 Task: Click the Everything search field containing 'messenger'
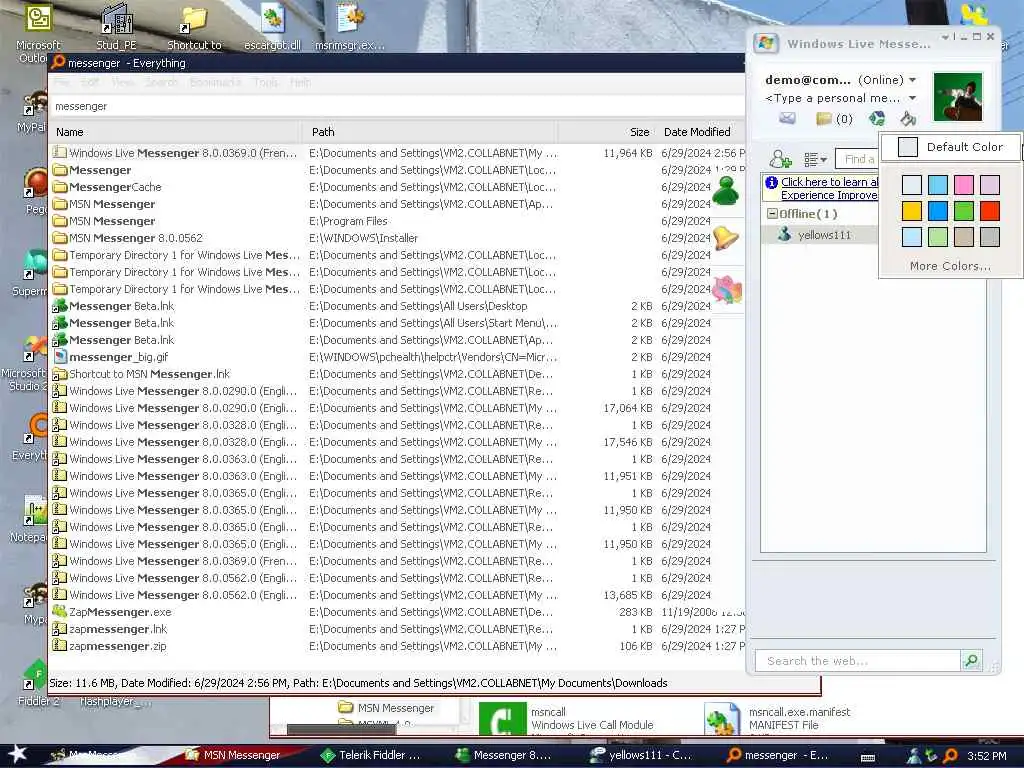pyautogui.click(x=397, y=106)
